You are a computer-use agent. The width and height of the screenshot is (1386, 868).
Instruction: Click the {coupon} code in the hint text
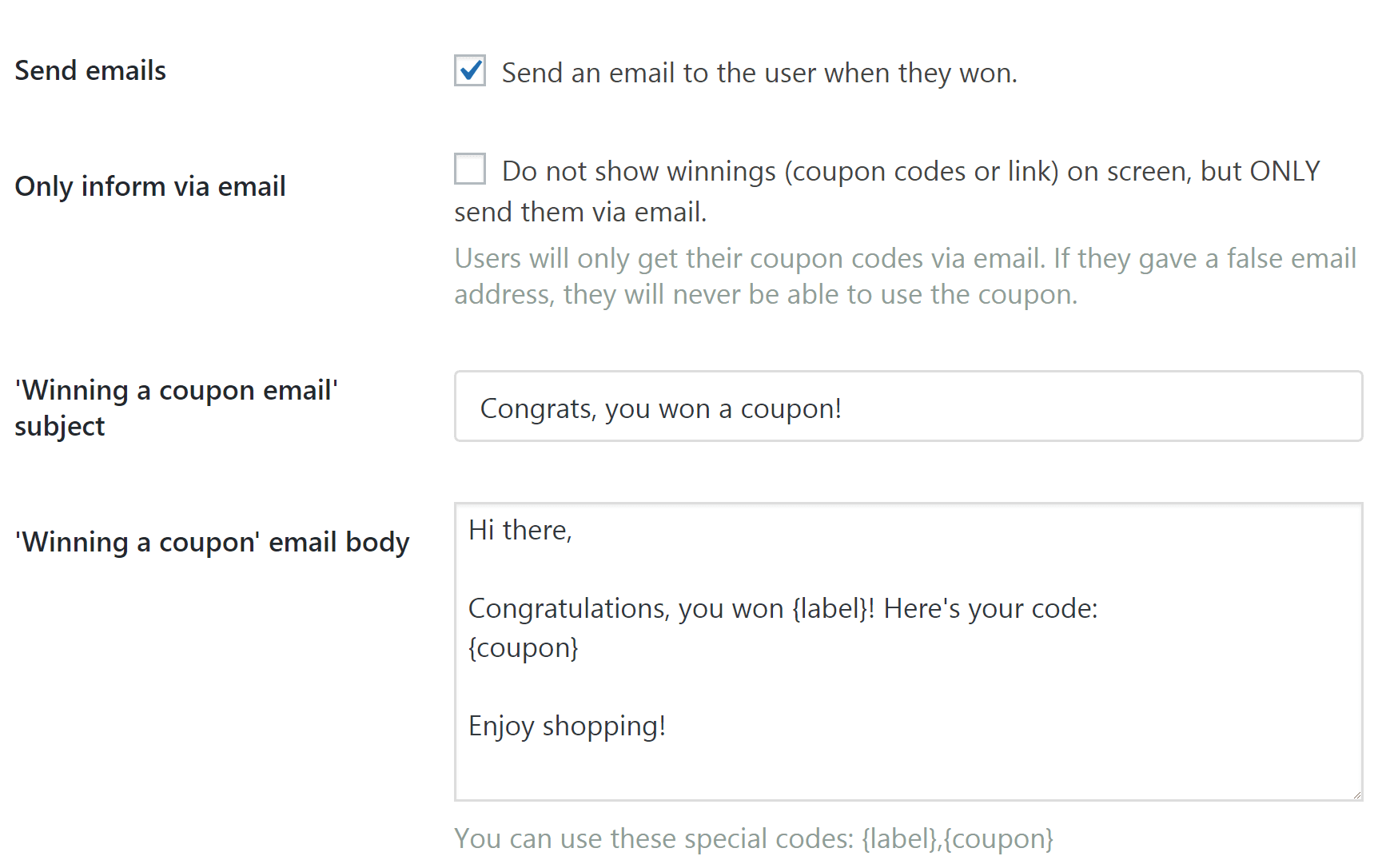coord(998,838)
